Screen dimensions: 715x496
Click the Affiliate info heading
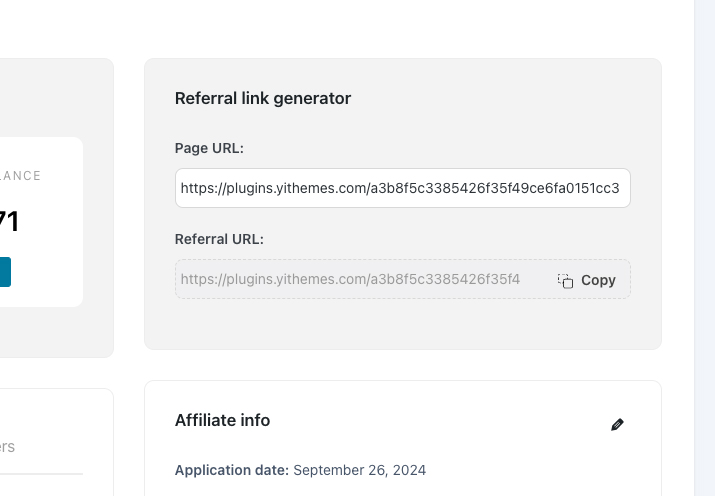tap(223, 420)
